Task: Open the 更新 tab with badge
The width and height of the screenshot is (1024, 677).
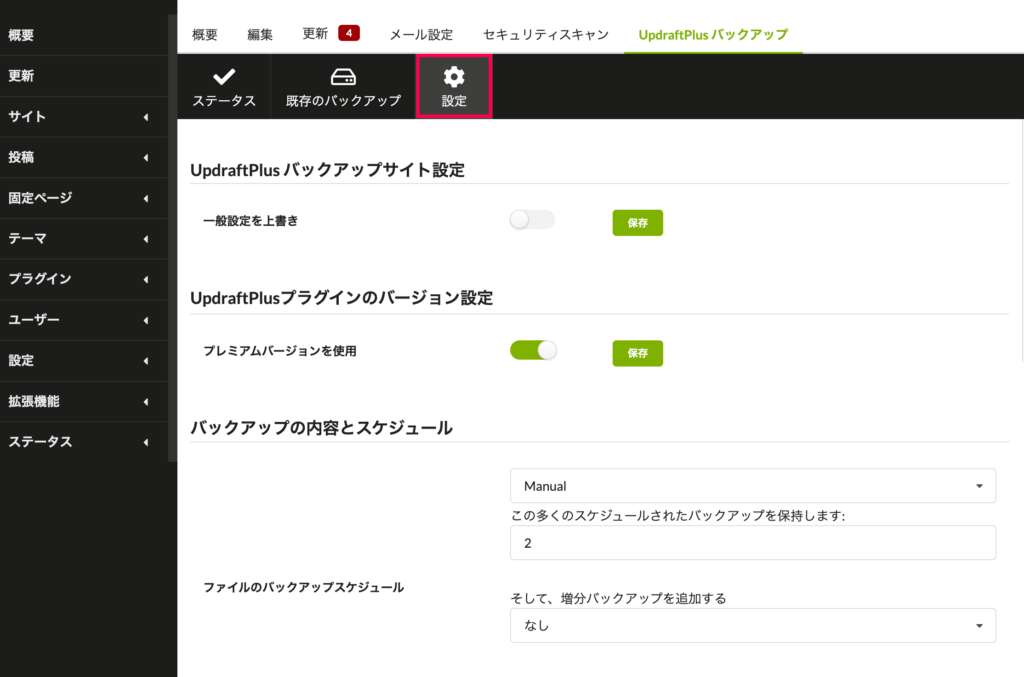Action: tap(330, 34)
